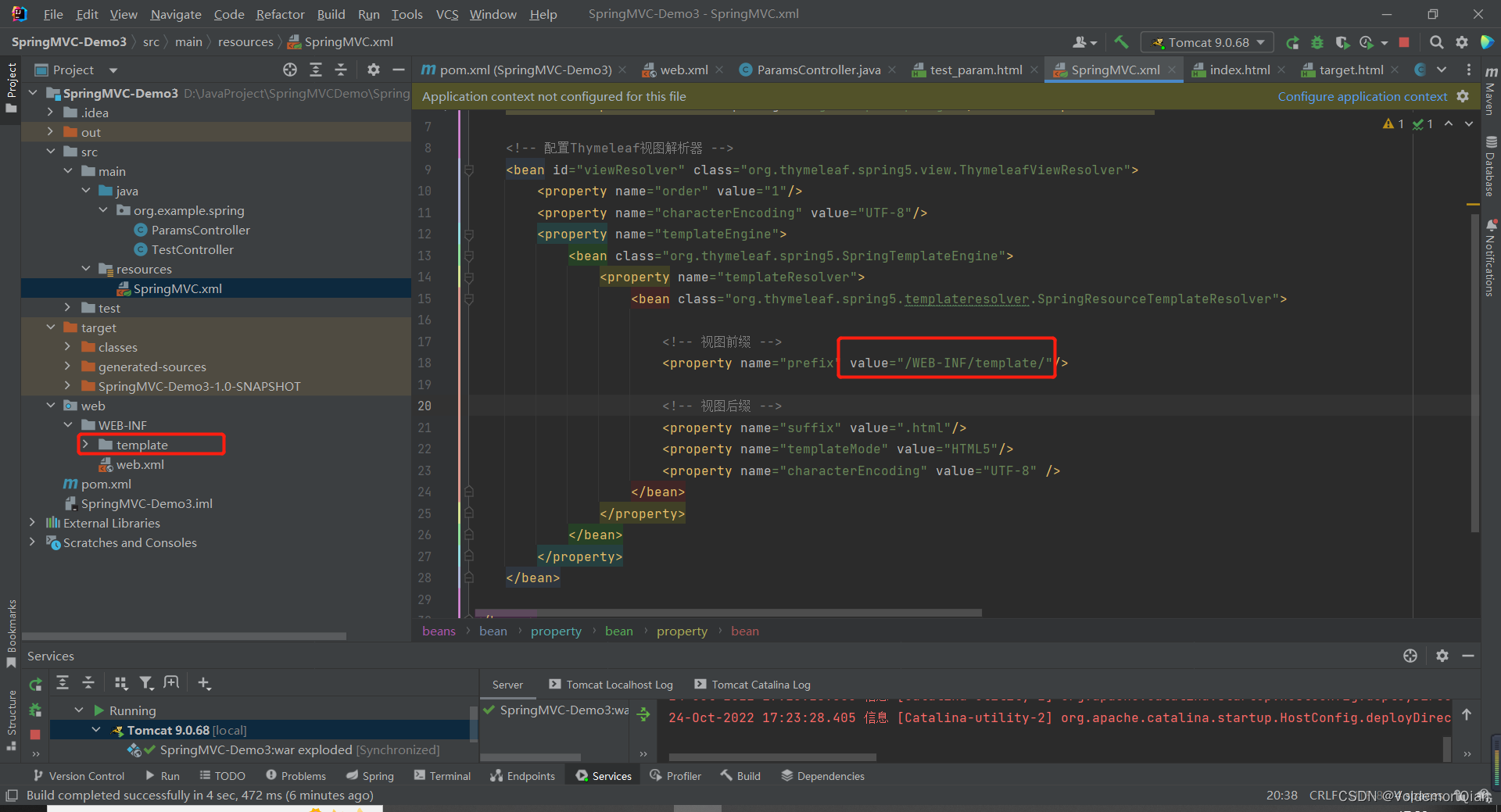Expand the out folder
Image resolution: width=1501 pixels, height=812 pixels.
point(49,132)
